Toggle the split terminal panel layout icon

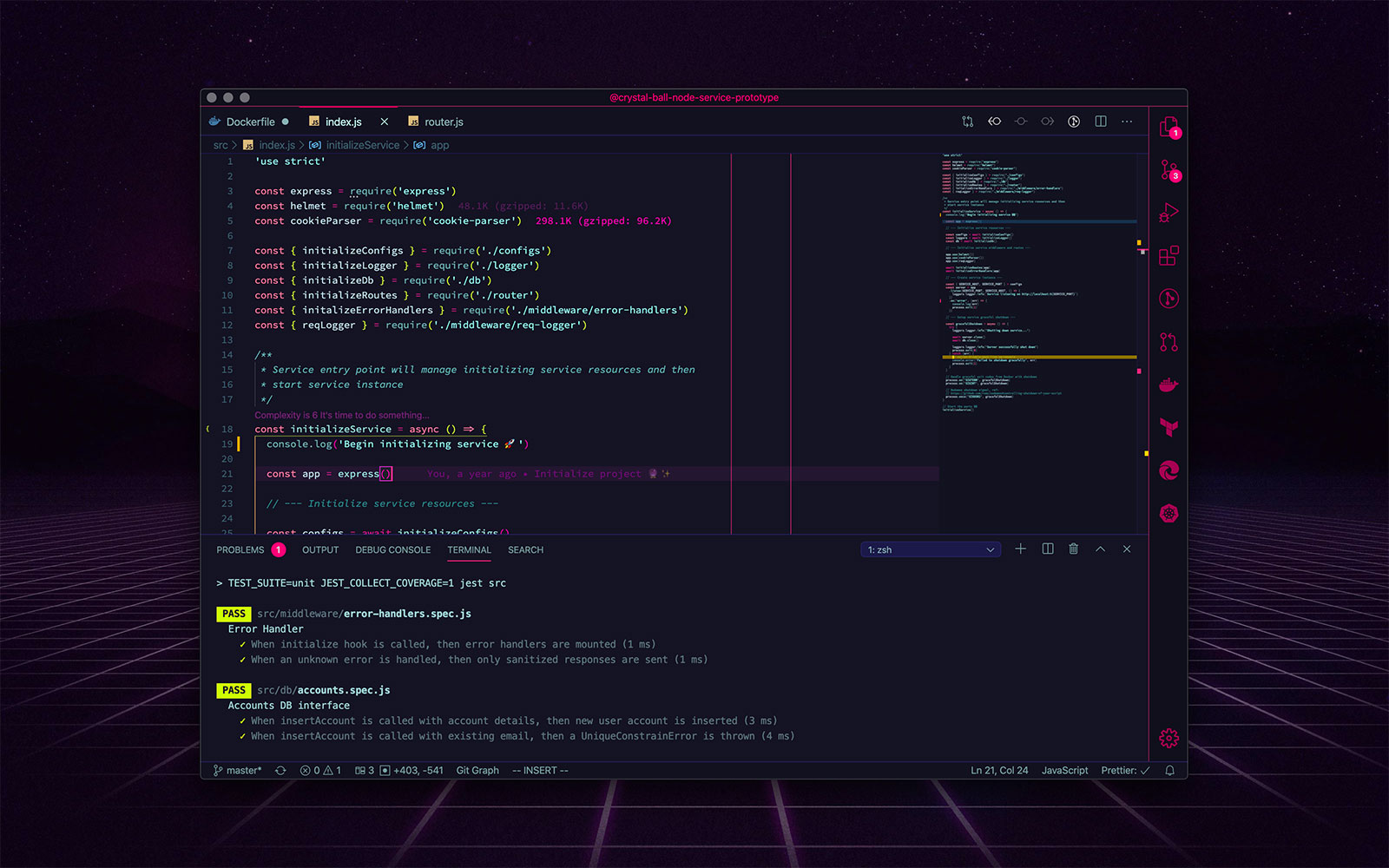(1047, 549)
